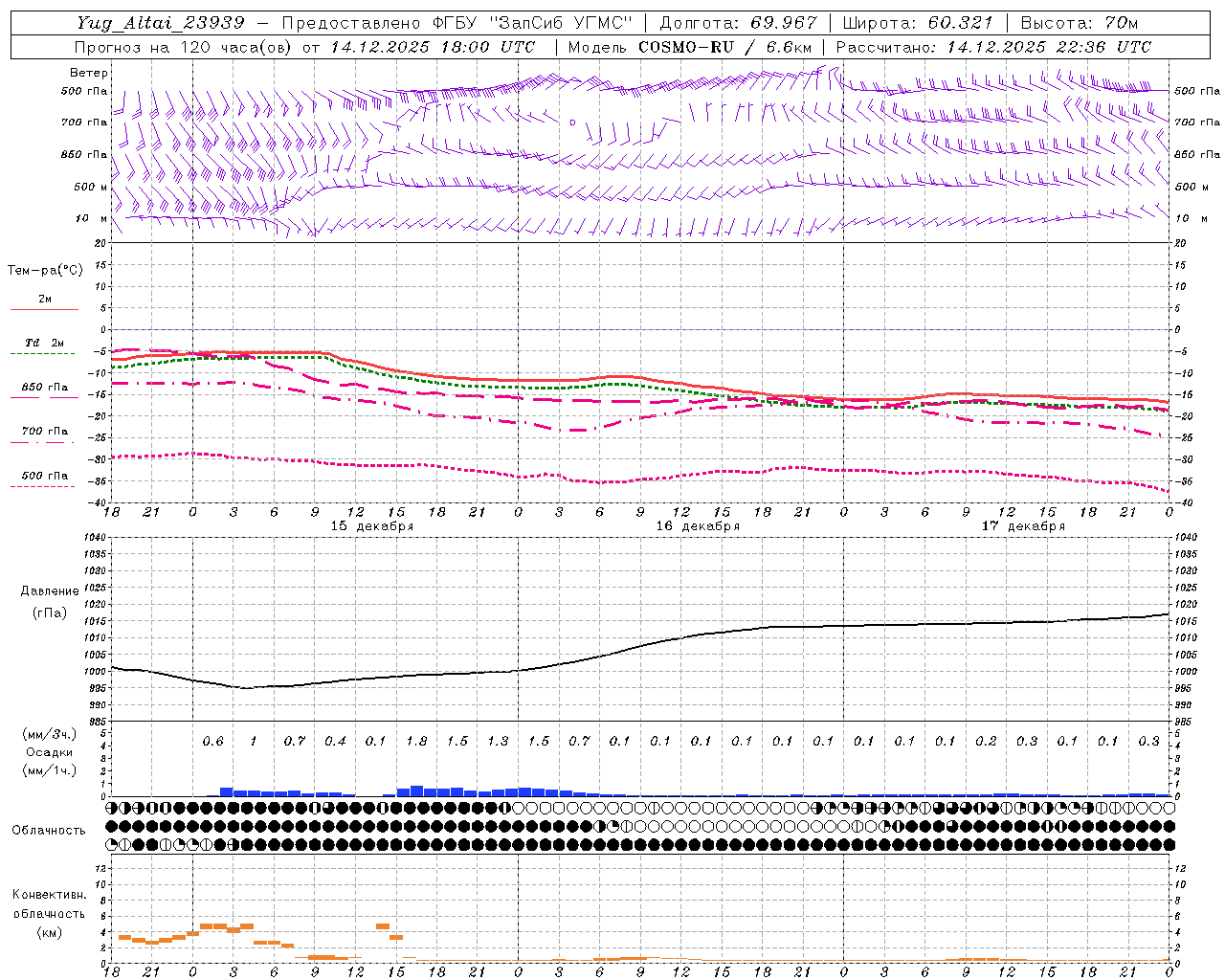Click the precipitation value "1.8"

point(416,742)
